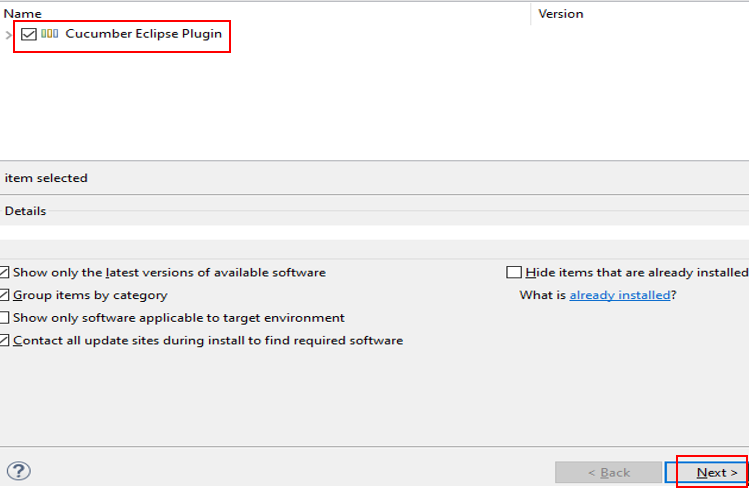The width and height of the screenshot is (751, 491).
Task: Open the already installed link
Action: click(620, 295)
